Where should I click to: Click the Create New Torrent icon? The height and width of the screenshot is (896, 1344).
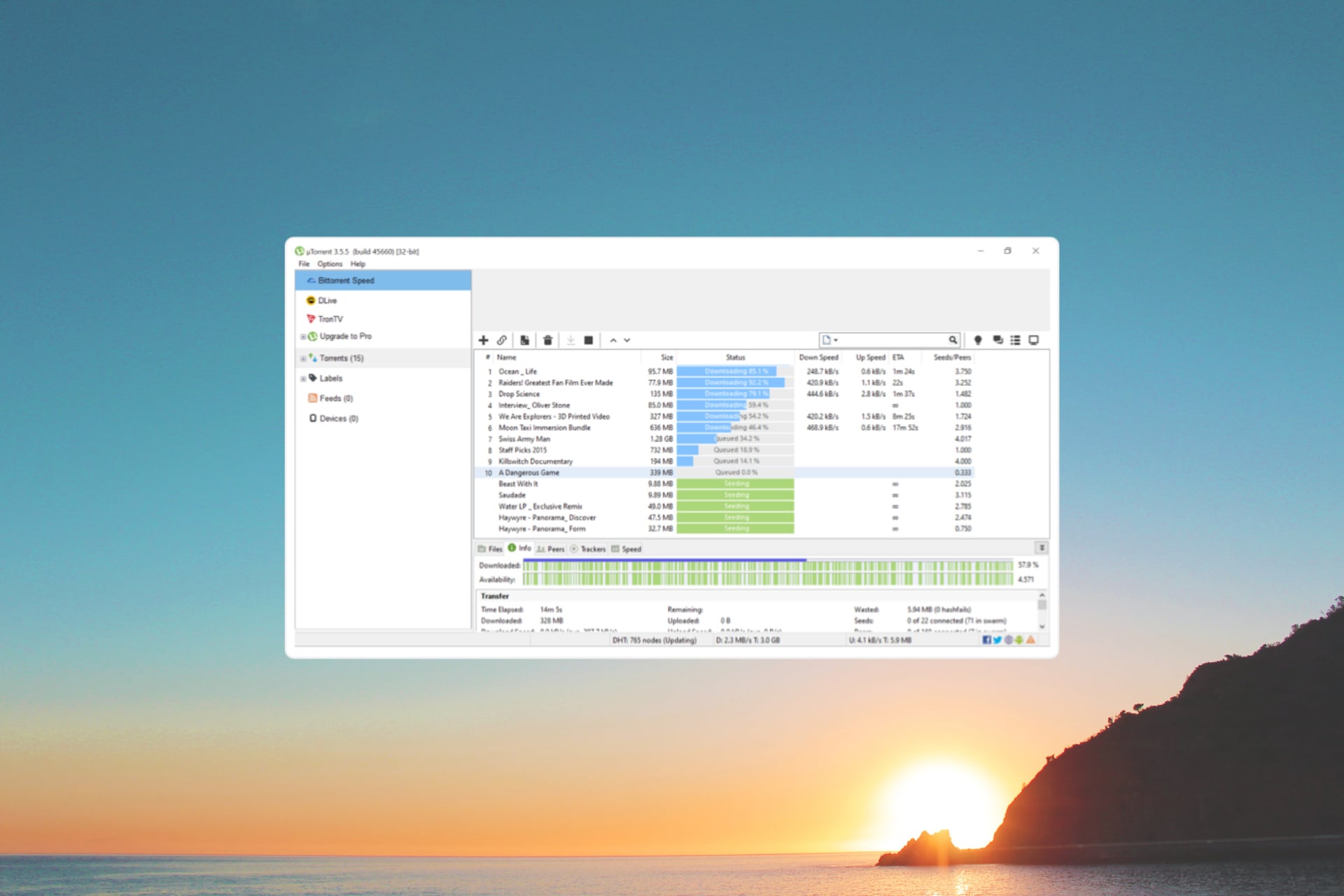pos(524,340)
